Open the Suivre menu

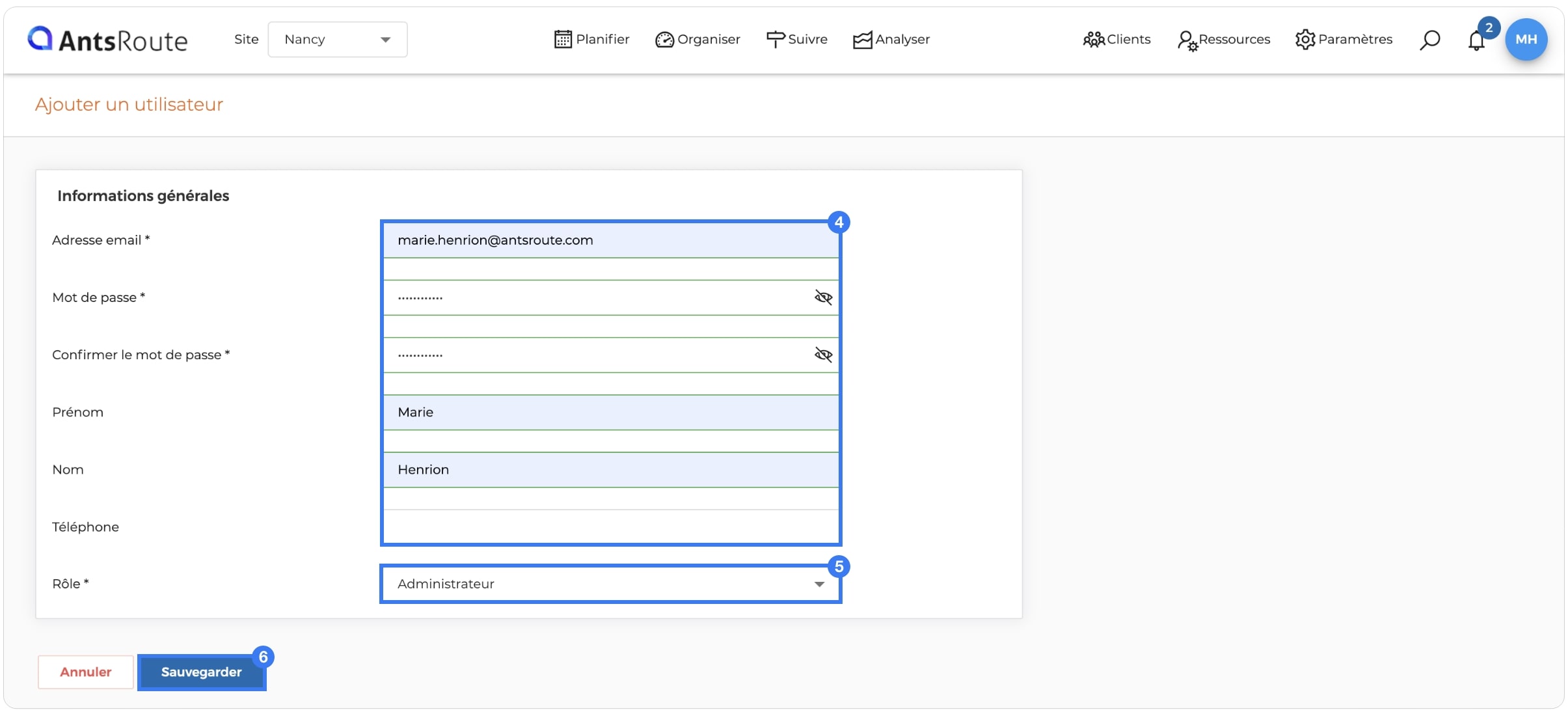click(x=796, y=40)
